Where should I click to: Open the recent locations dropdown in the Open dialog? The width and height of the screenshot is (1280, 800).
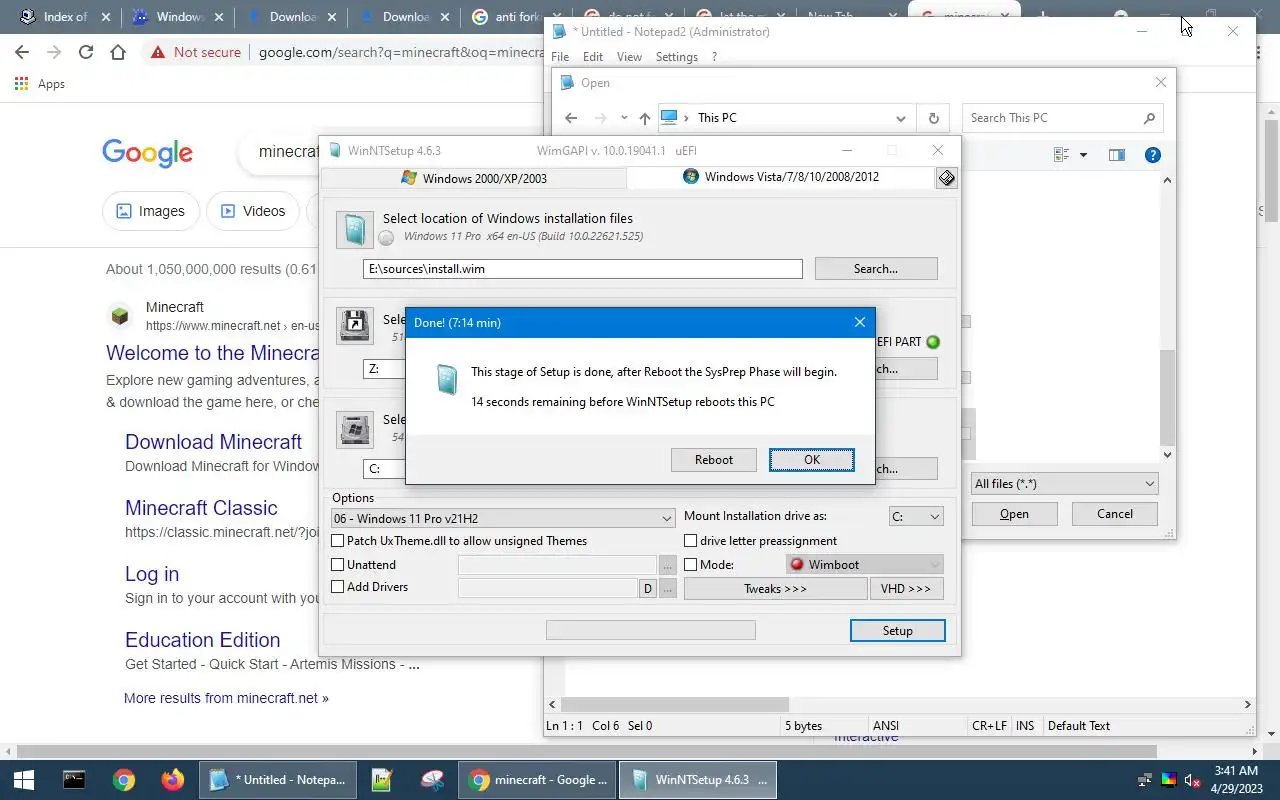624,118
